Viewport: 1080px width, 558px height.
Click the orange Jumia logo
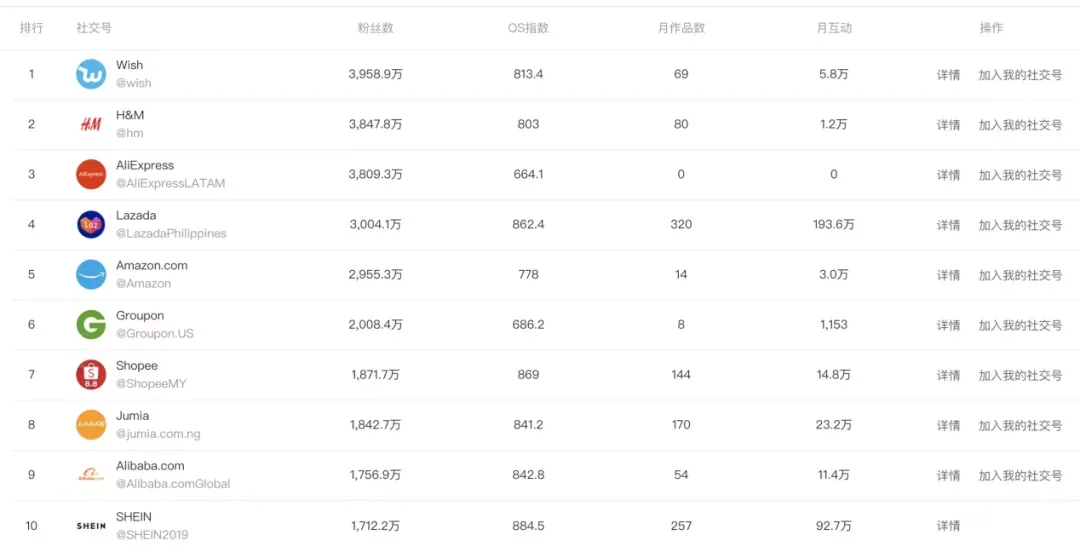coord(91,424)
